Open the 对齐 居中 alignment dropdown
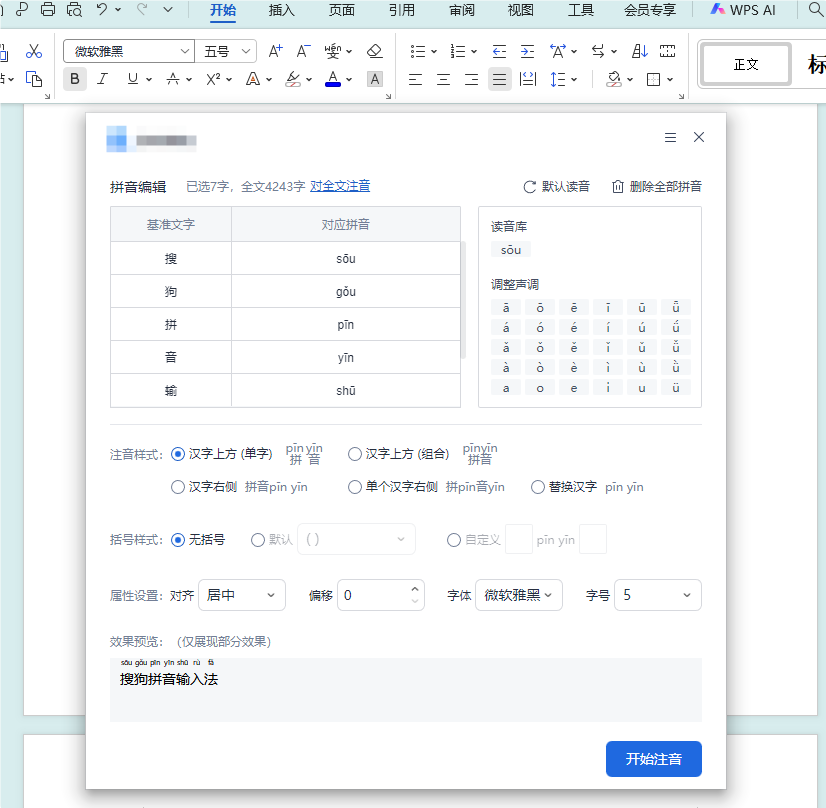 pos(242,595)
